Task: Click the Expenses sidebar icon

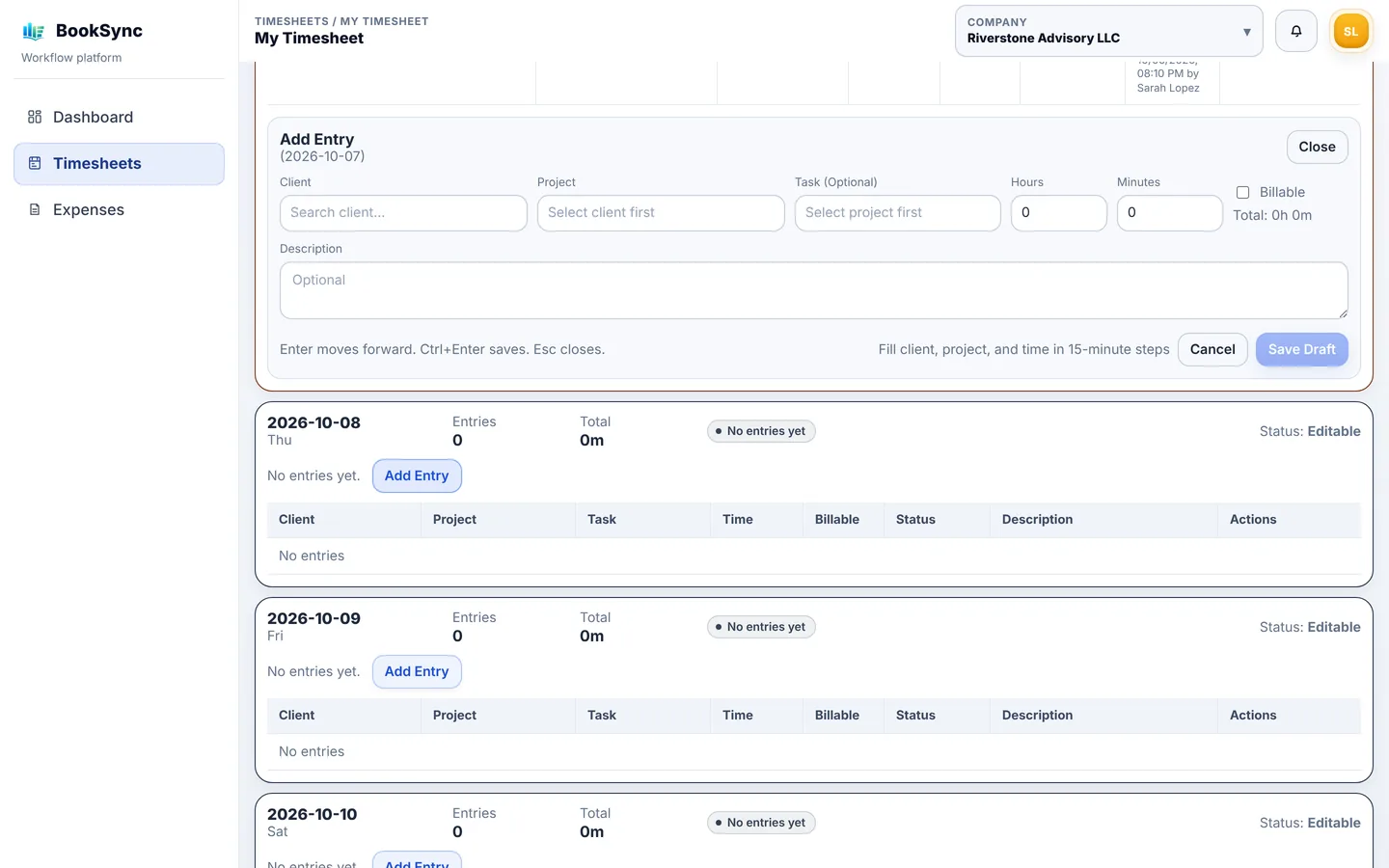Action: coord(35,209)
